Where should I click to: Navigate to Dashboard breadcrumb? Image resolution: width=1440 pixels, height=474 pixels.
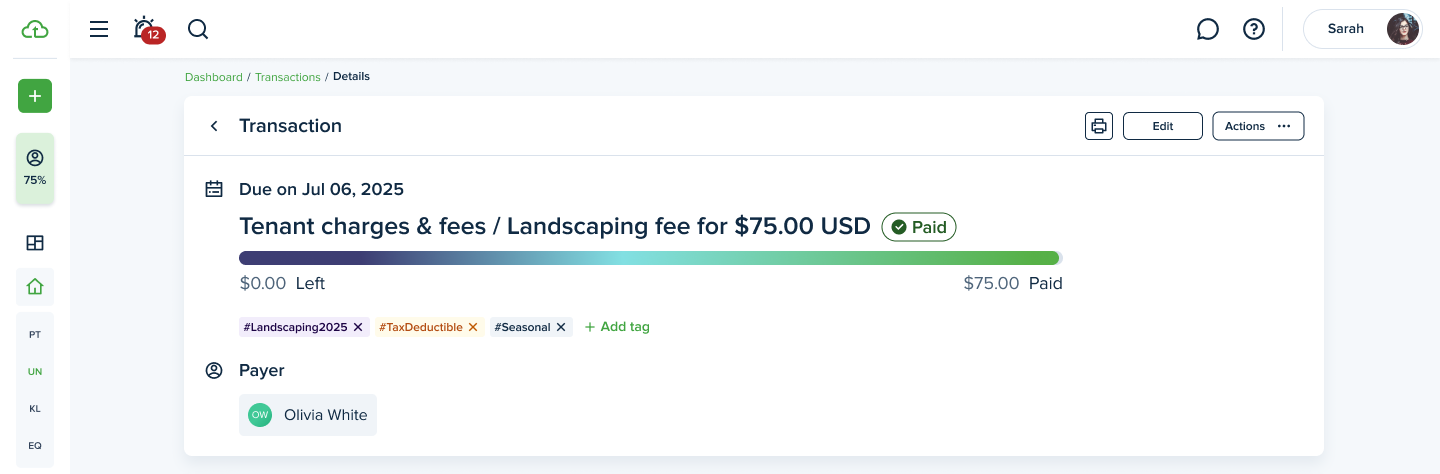(214, 77)
